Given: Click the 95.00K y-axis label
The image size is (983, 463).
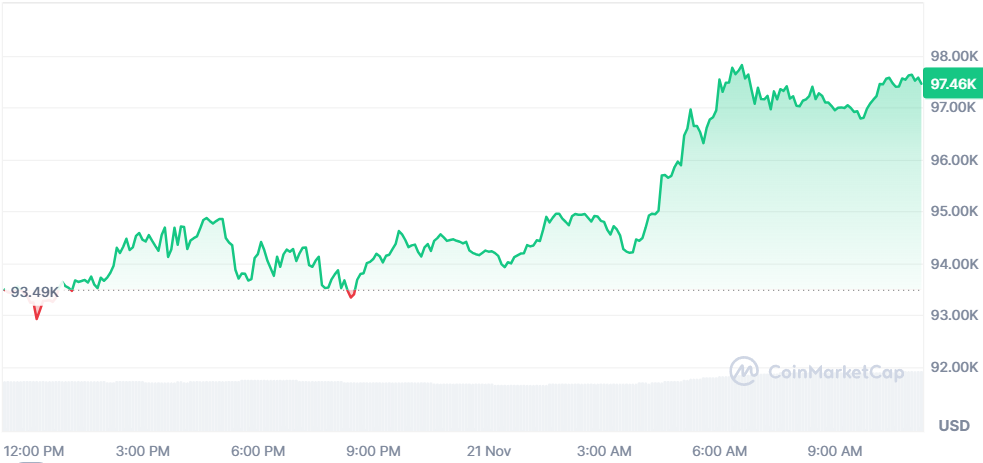Looking at the screenshot, I should pos(954,212).
